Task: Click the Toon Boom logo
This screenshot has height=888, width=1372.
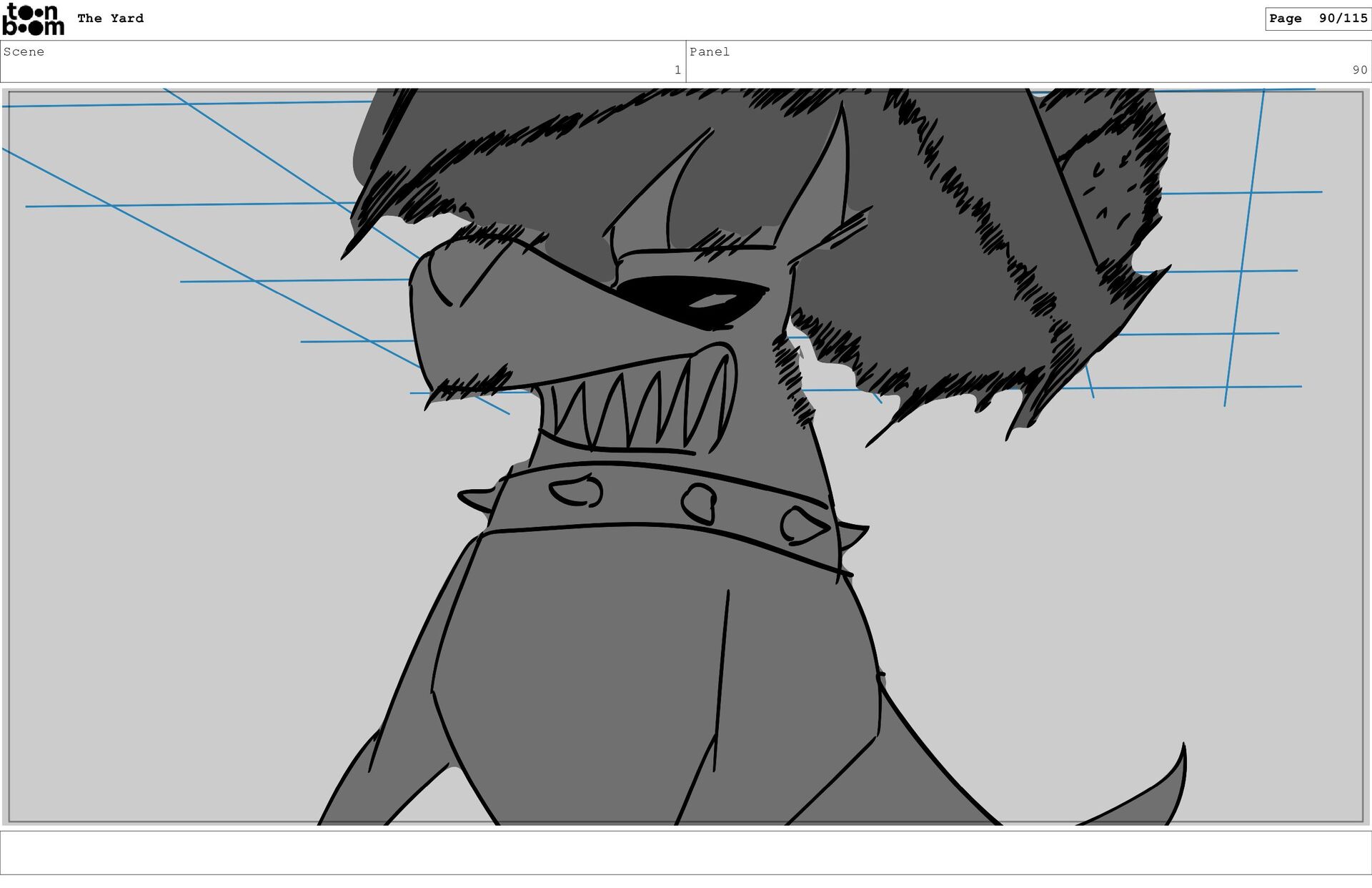Action: pyautogui.click(x=33, y=19)
